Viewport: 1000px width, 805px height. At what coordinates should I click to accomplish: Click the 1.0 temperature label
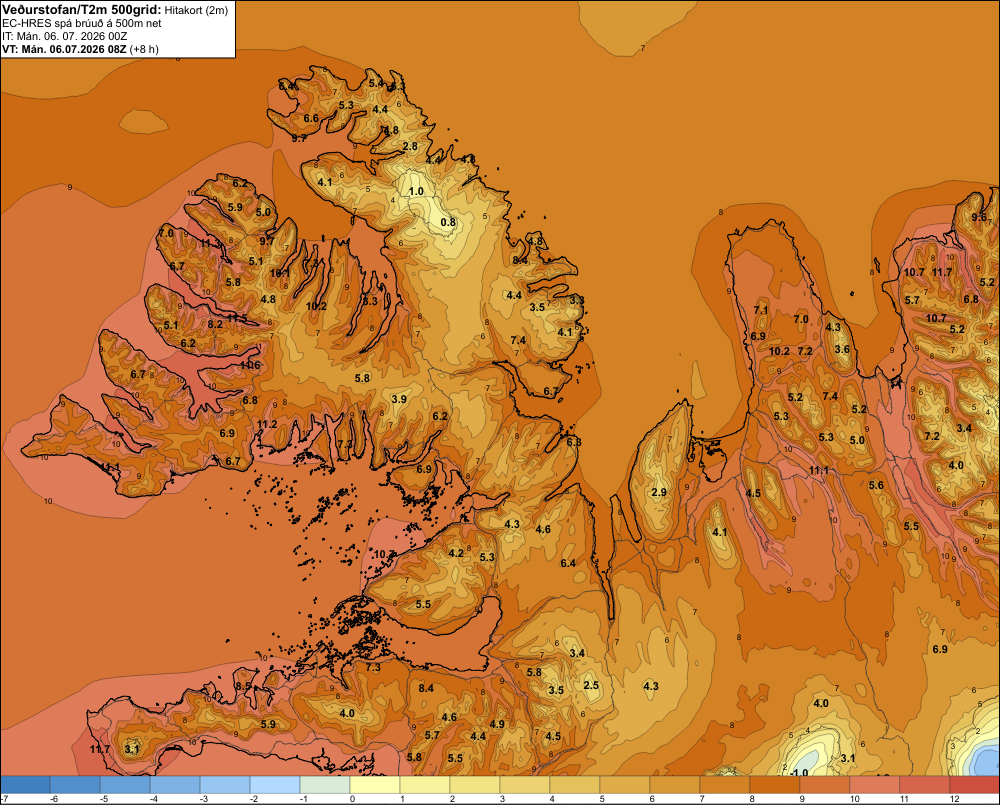tap(416, 191)
